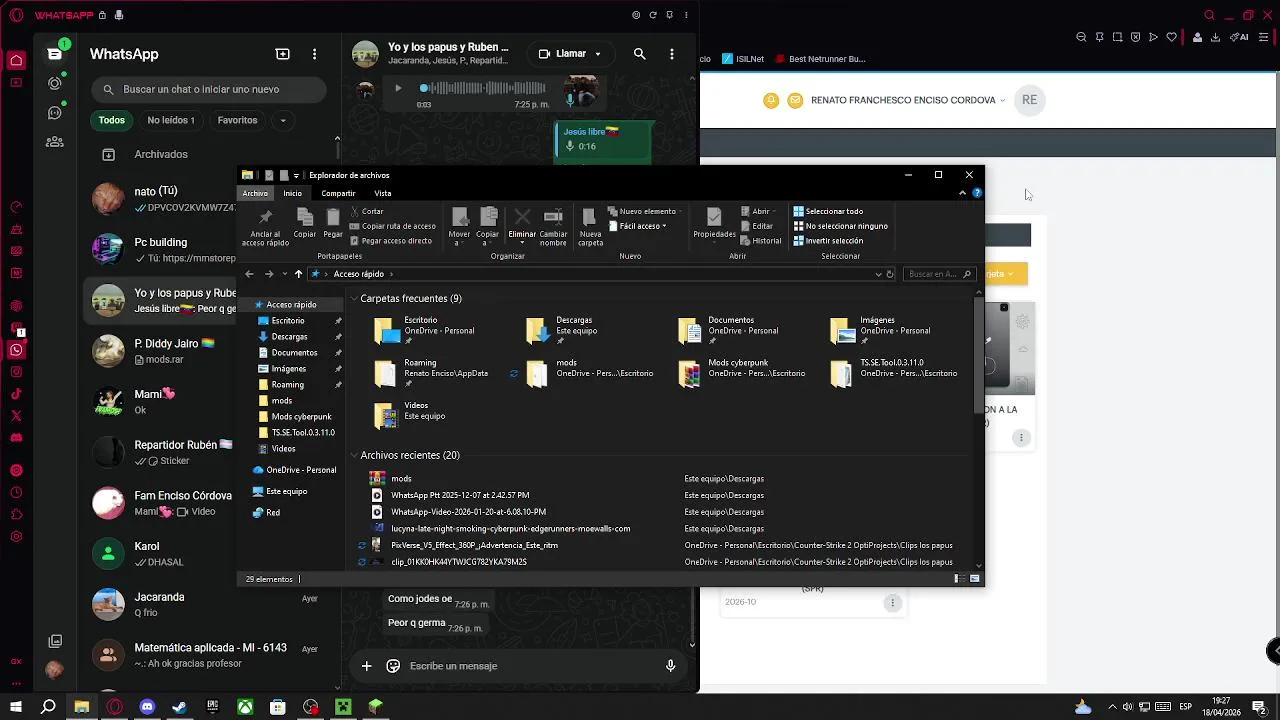Image resolution: width=1280 pixels, height=720 pixels.
Task: Open WhatsApp Communities icon in left rail
Action: 55,142
